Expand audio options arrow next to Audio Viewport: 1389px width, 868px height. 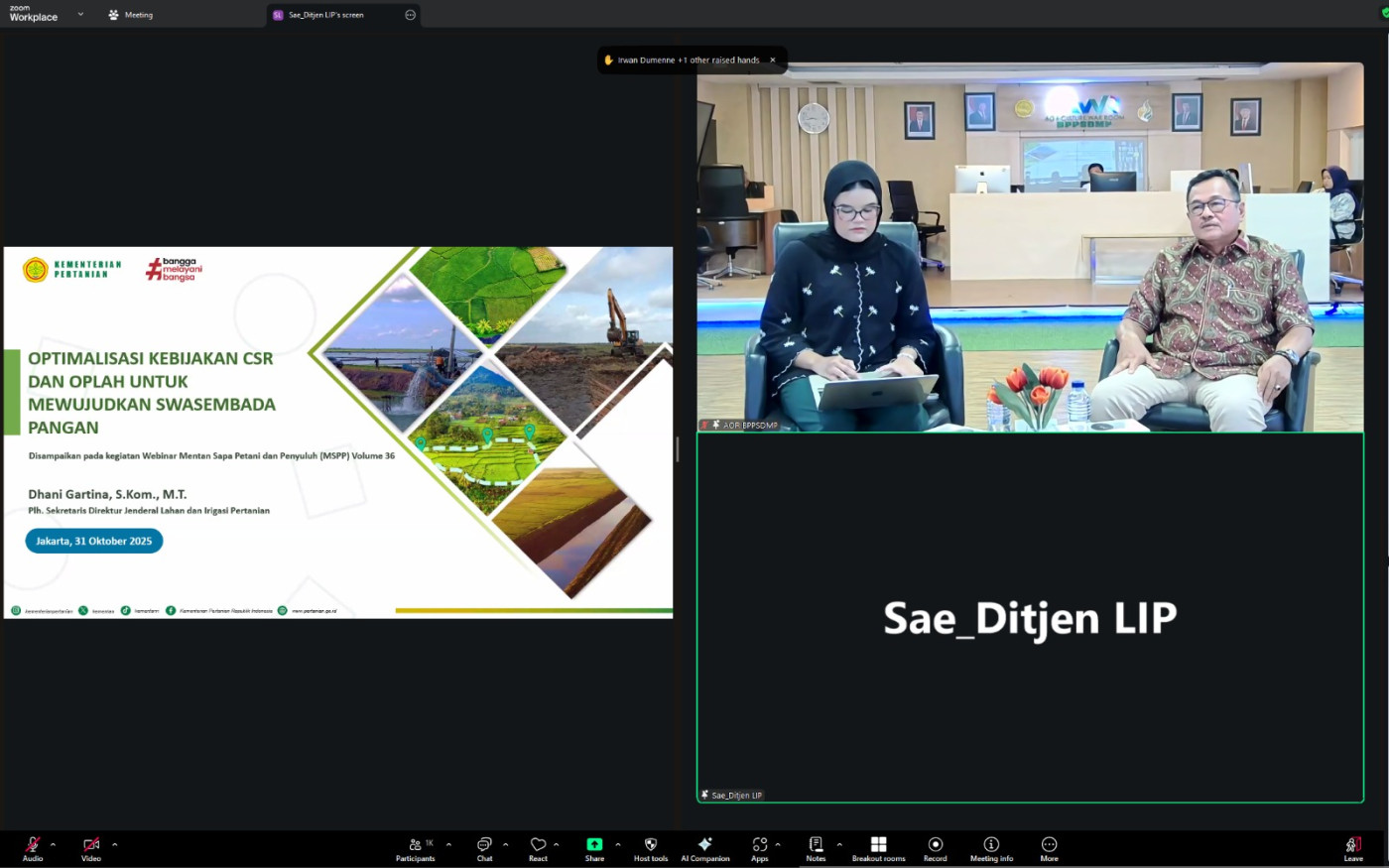tap(53, 845)
